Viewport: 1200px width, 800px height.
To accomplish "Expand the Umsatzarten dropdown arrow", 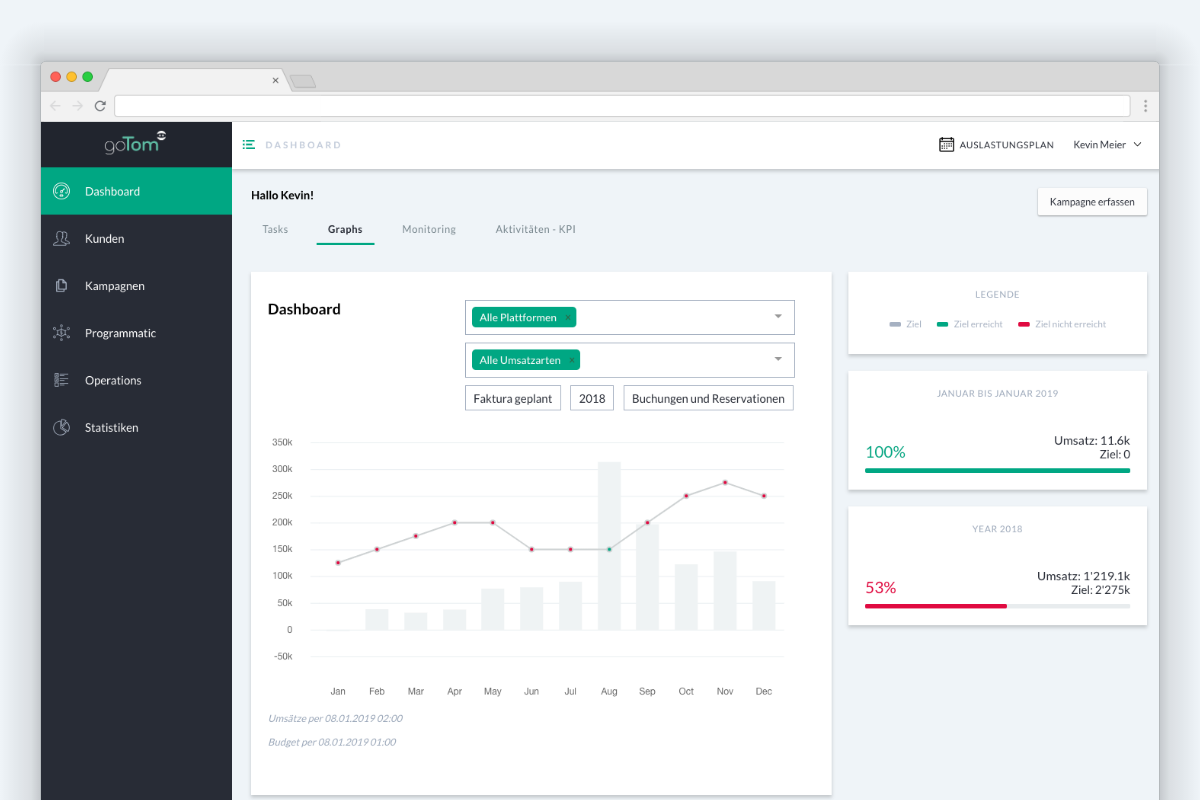I will [778, 359].
